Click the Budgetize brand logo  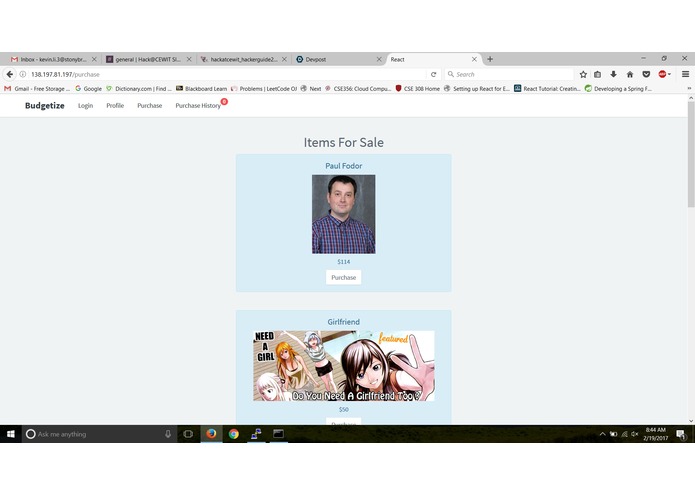[45, 105]
